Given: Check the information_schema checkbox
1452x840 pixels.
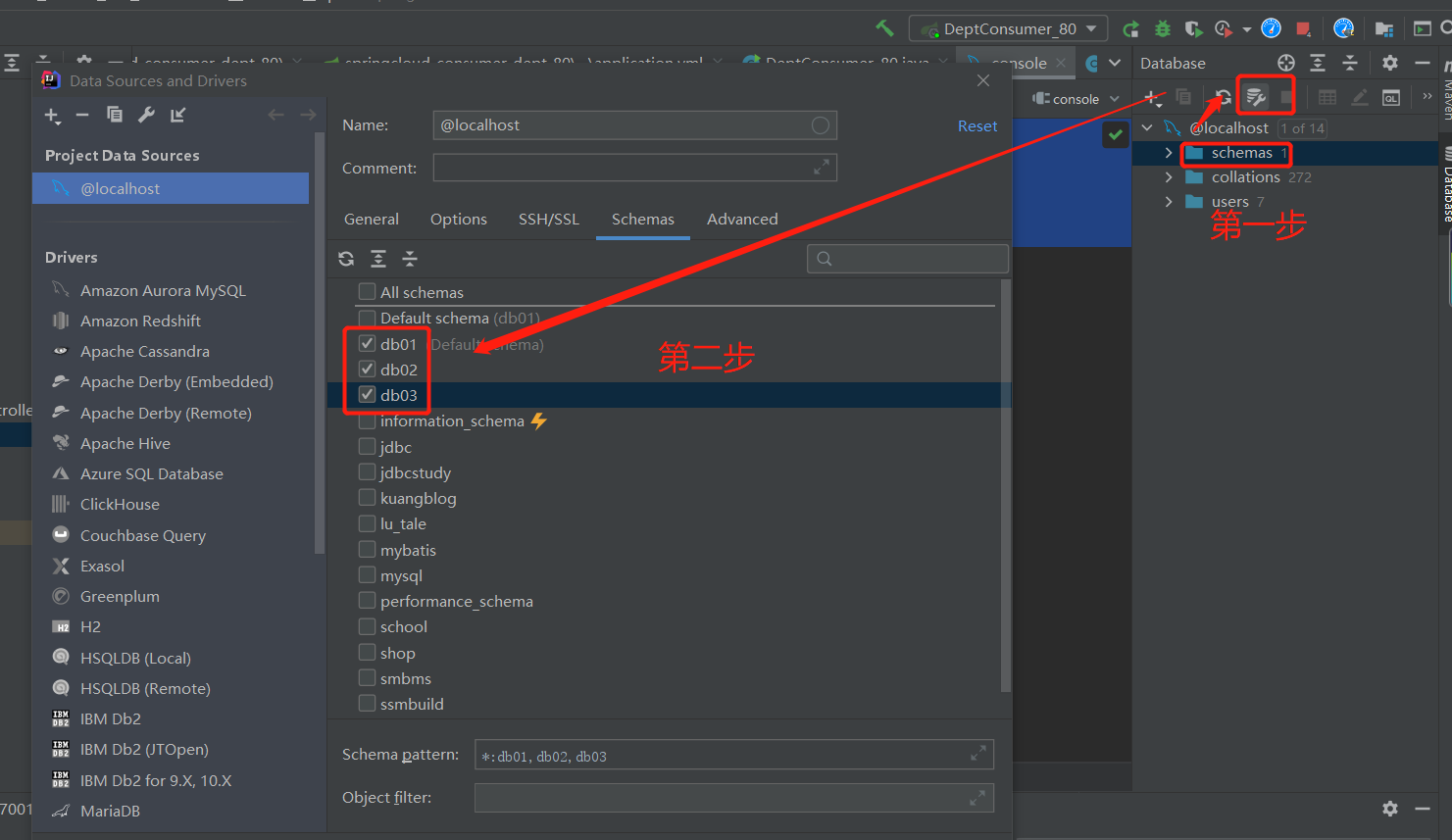Looking at the screenshot, I should 368,420.
